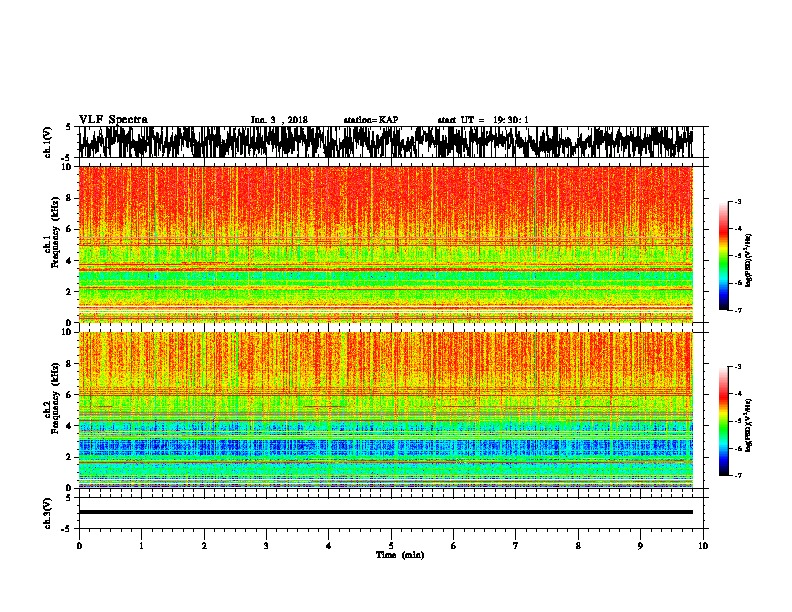Click the ch.3 flat black trace
The width and height of the screenshot is (792, 612).
point(385,512)
